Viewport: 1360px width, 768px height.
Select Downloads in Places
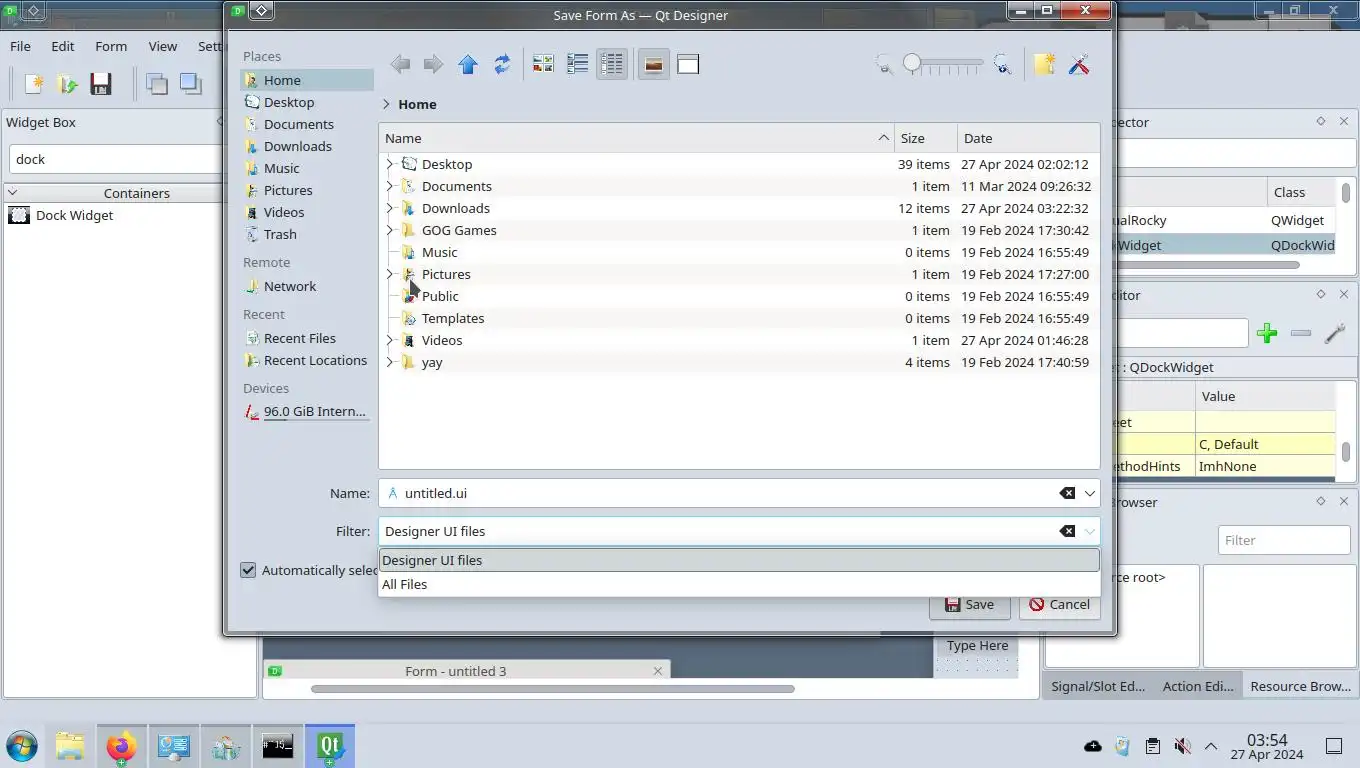[307, 146]
